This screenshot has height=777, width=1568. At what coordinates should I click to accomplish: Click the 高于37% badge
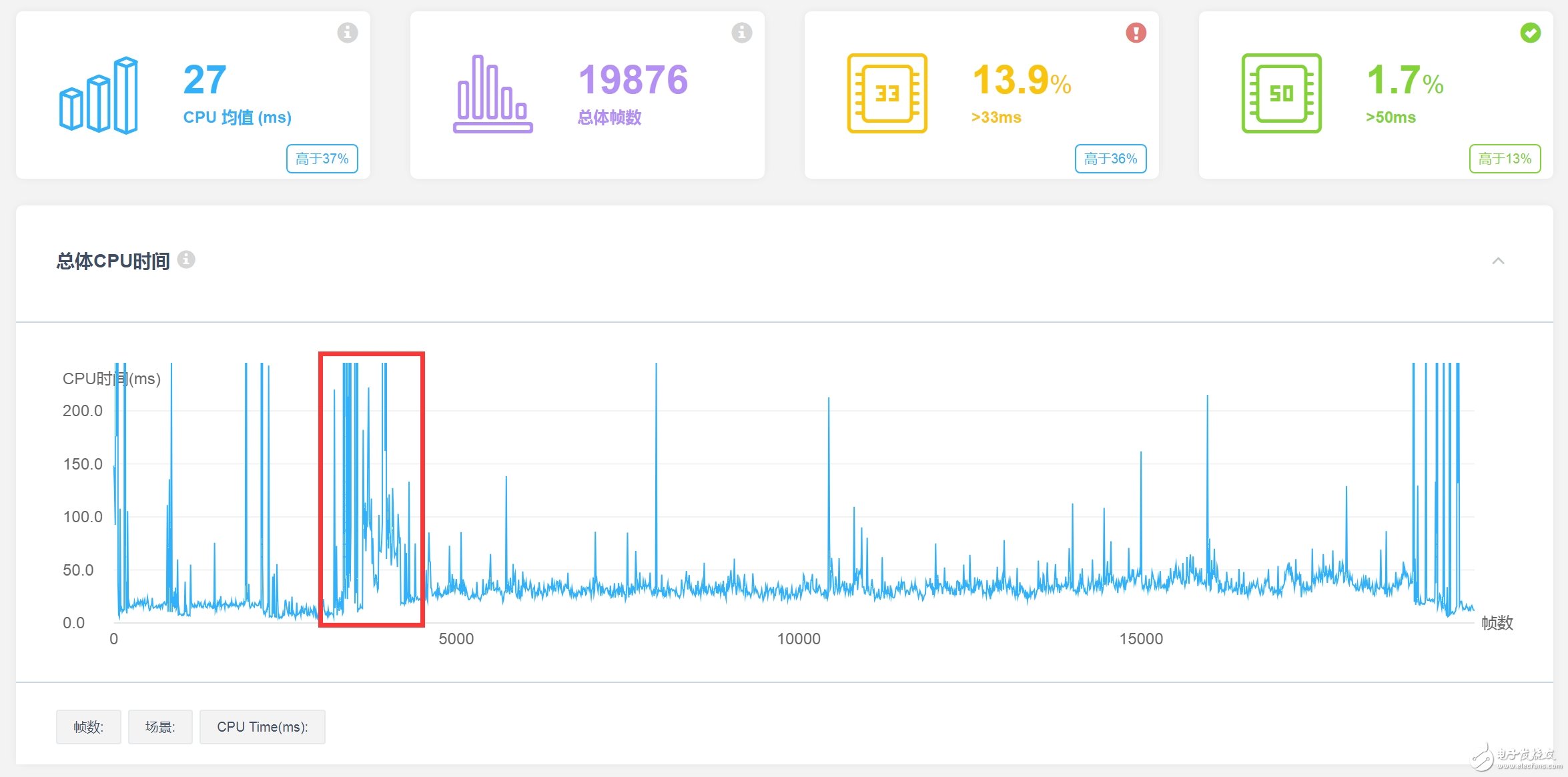[x=322, y=159]
